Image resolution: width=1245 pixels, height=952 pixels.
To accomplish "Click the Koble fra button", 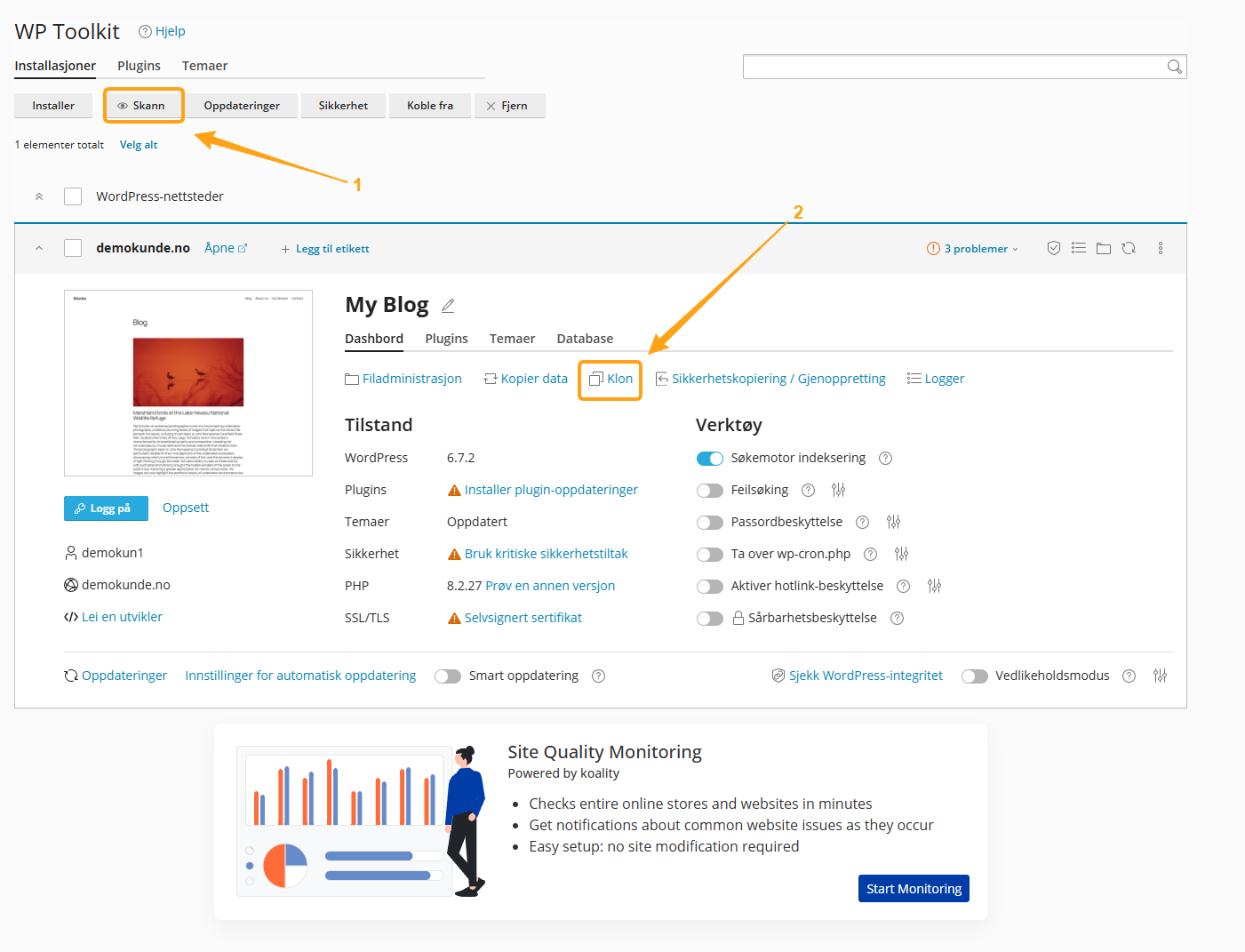I will (430, 106).
